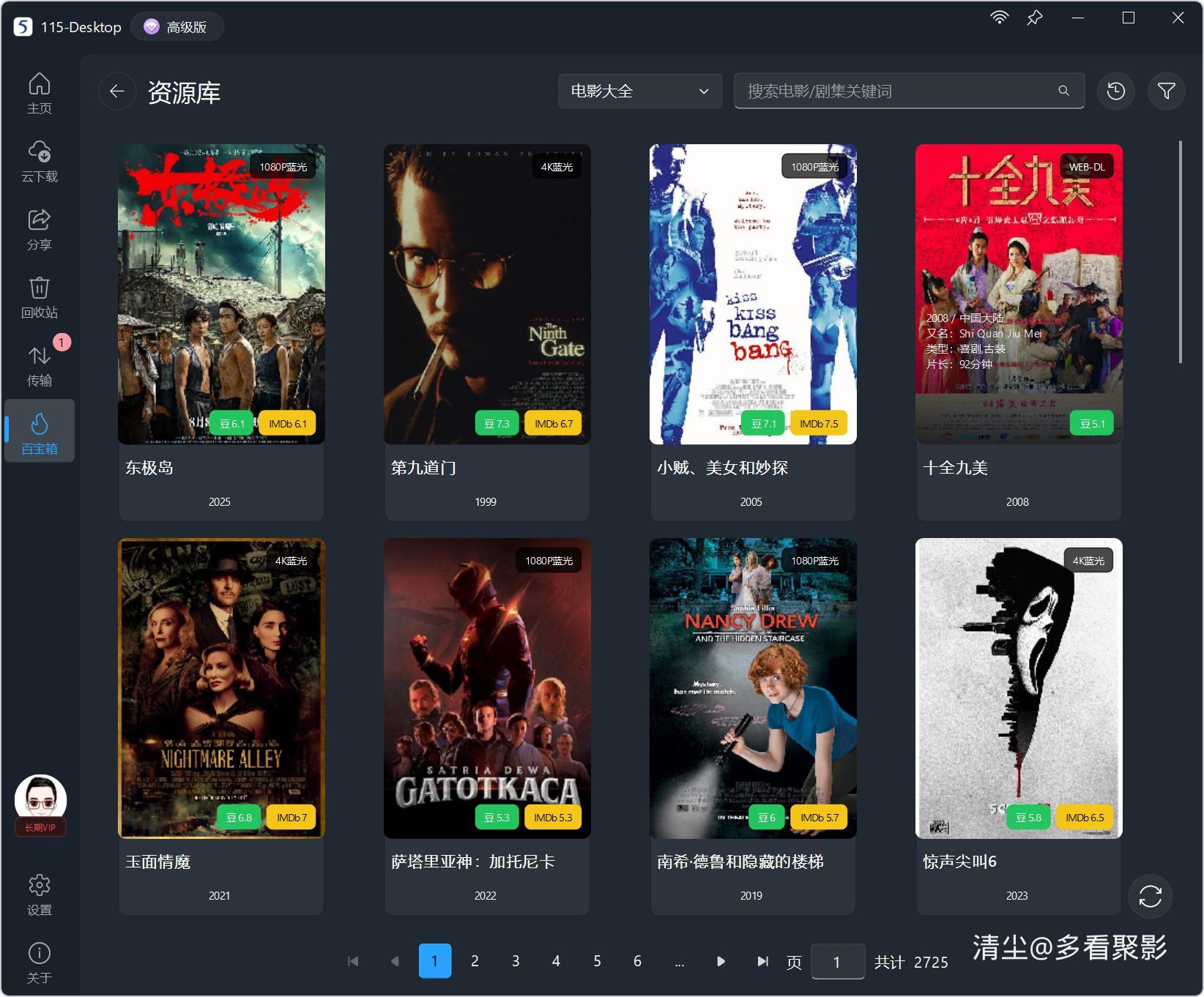Click the pin window icon
This screenshot has width=1204, height=997.
pyautogui.click(x=1034, y=18)
